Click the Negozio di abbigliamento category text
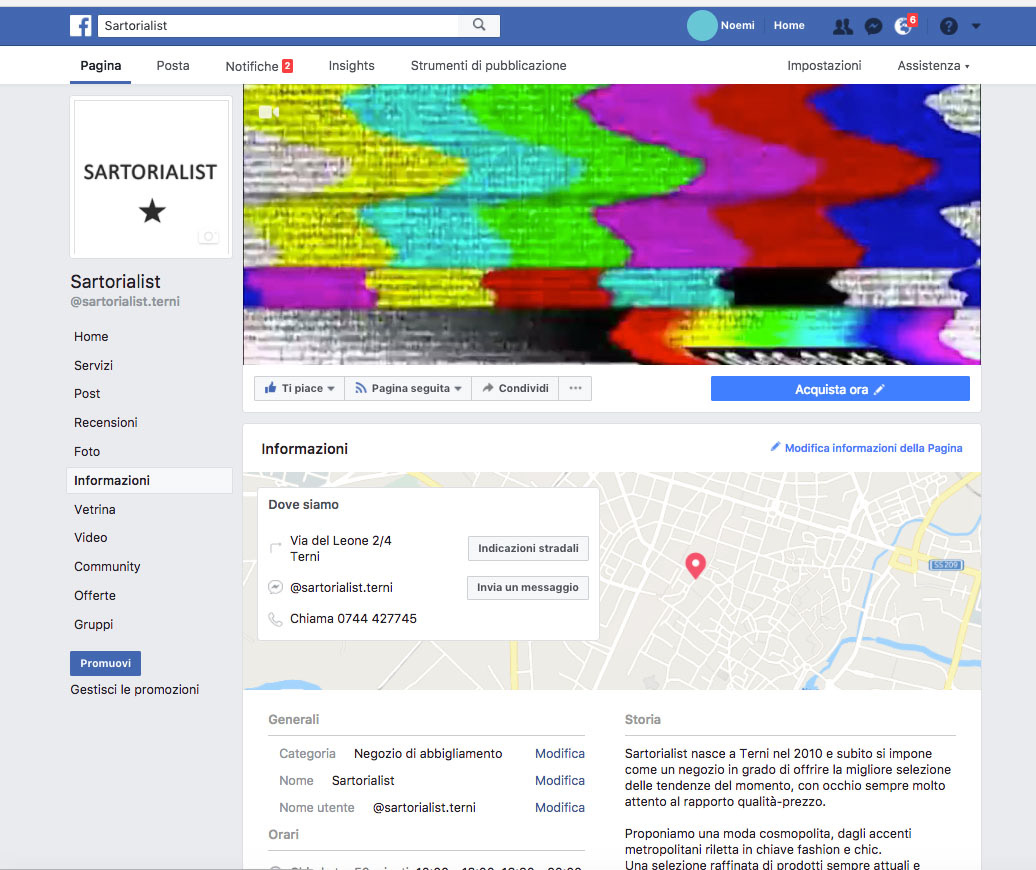The height and width of the screenshot is (870, 1036). tap(428, 754)
